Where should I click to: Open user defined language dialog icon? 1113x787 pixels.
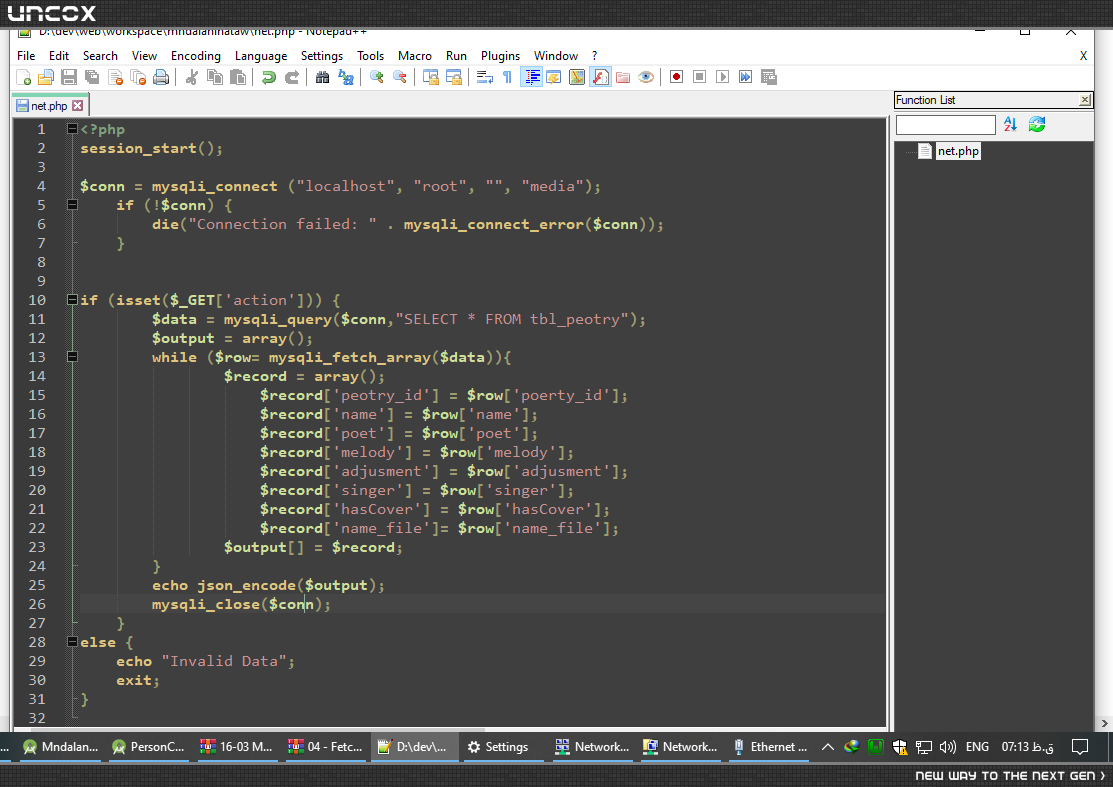pos(554,77)
